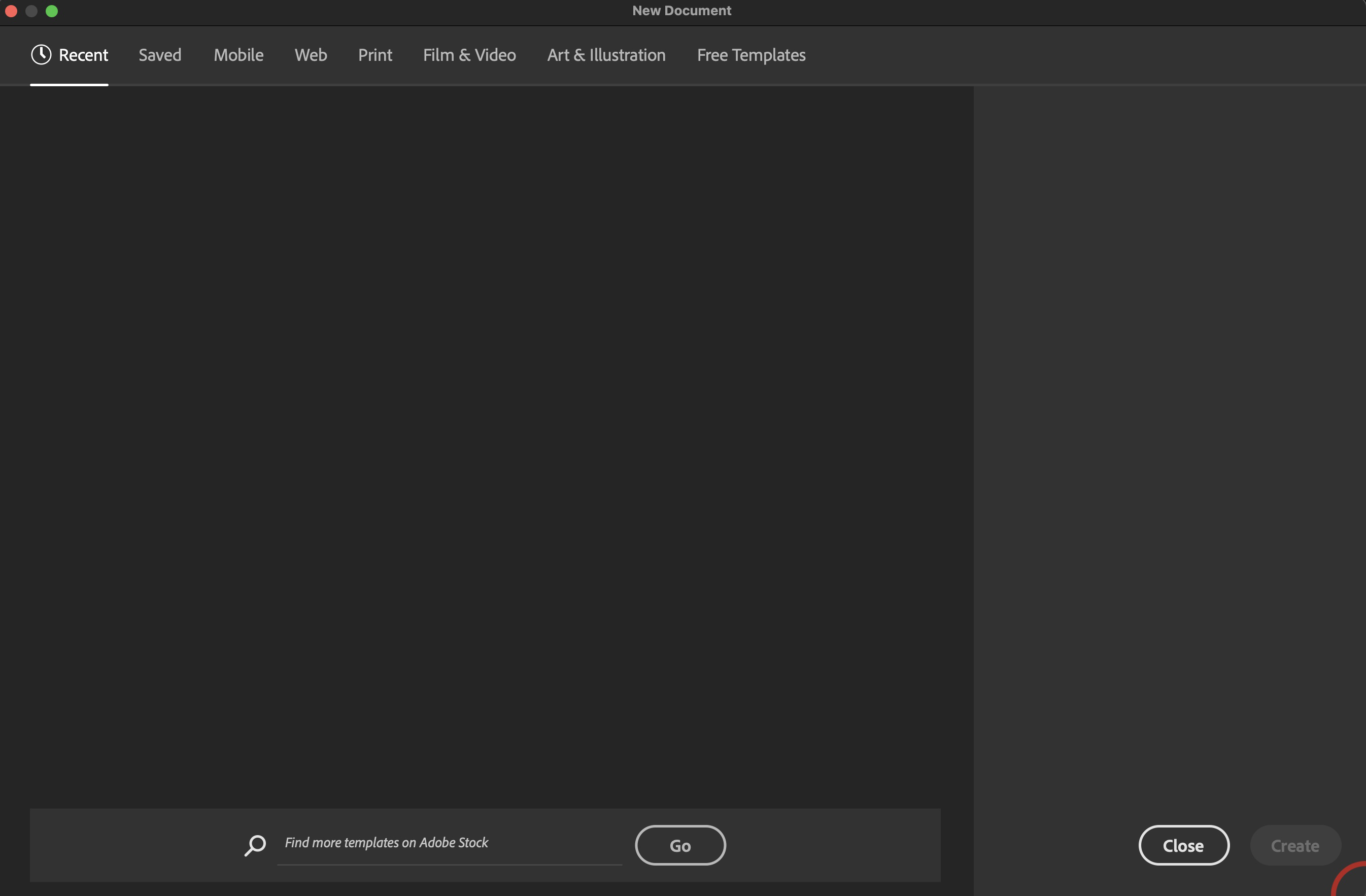Close the New Document dialog

tap(1183, 845)
